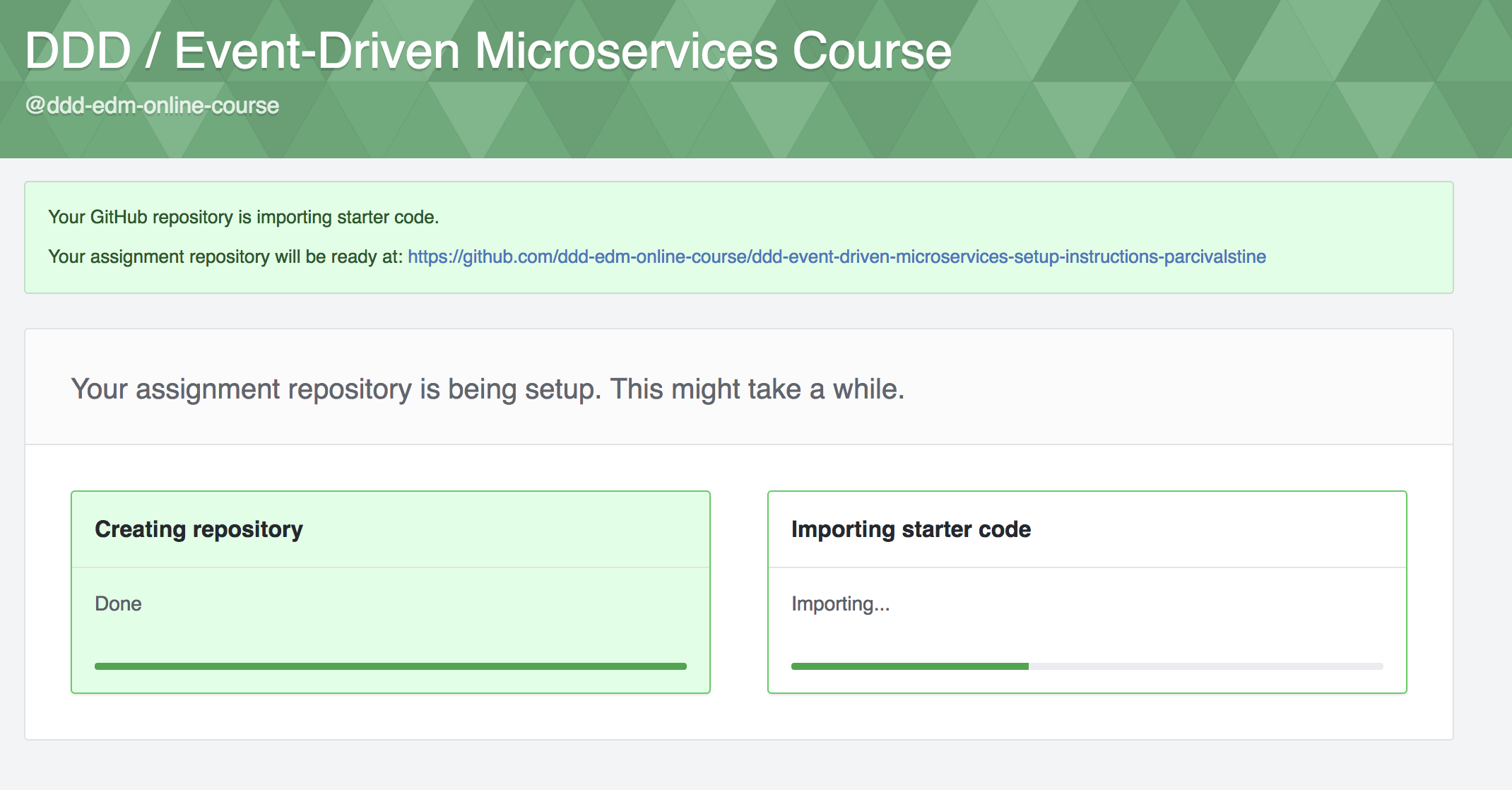This screenshot has width=1512, height=790.
Task: Click the @ddd-edm-online-course organization handle
Action: point(152,106)
